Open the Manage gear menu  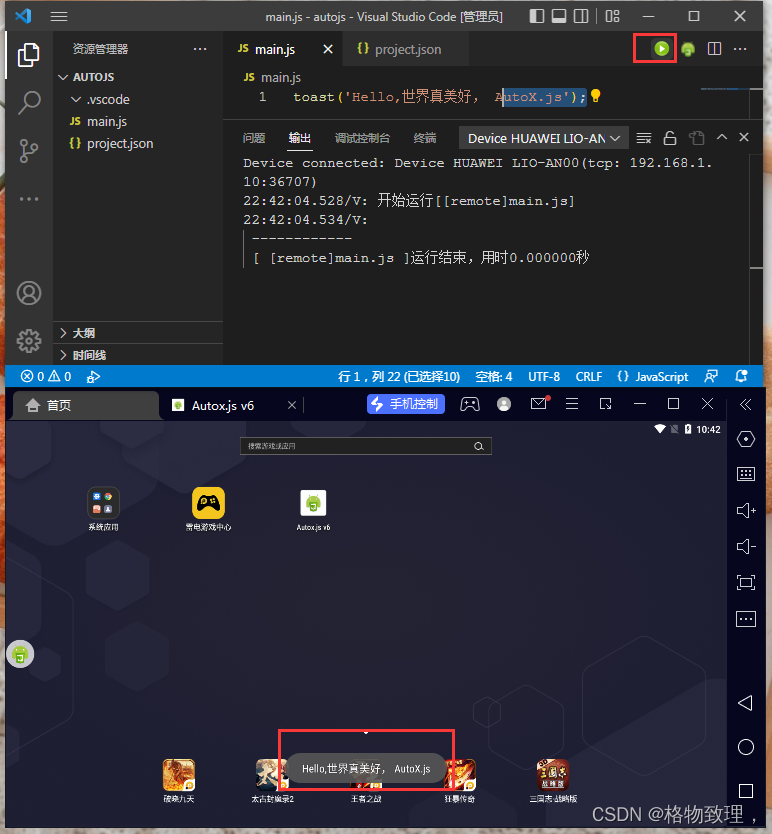29,341
